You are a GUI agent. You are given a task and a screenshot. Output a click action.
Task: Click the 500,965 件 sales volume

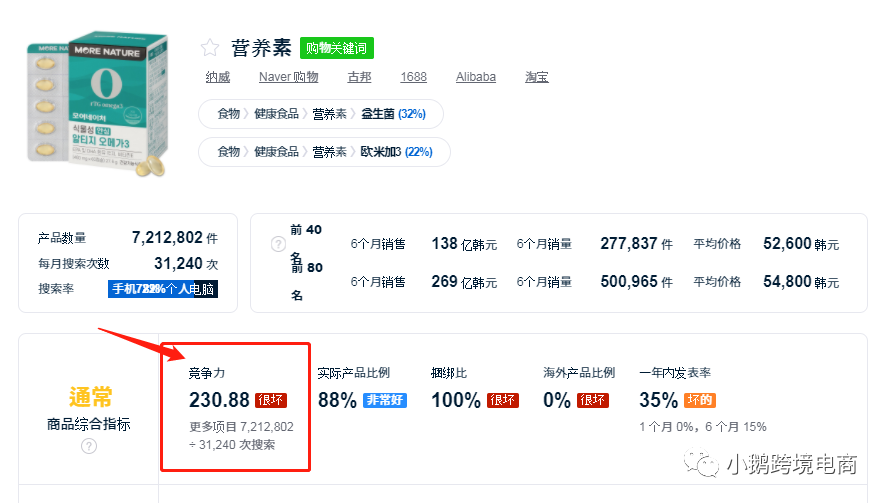pos(636,281)
